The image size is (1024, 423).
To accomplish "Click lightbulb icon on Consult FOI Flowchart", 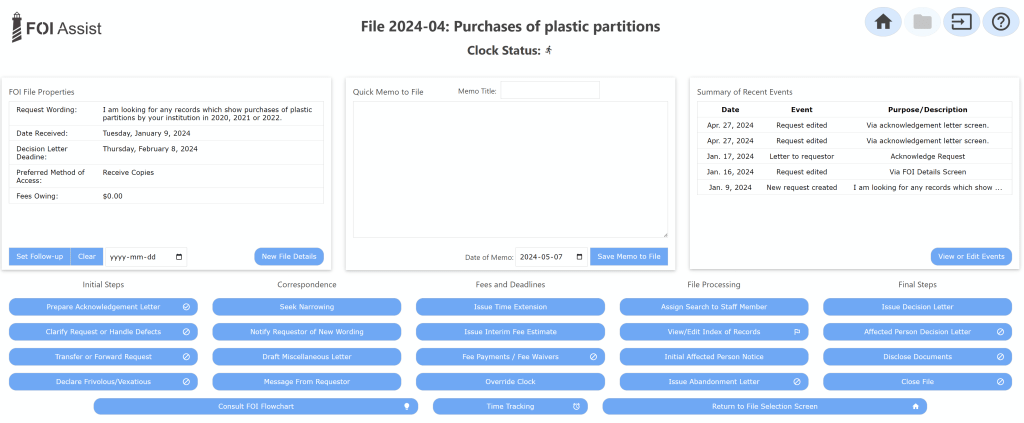I will tap(407, 407).
